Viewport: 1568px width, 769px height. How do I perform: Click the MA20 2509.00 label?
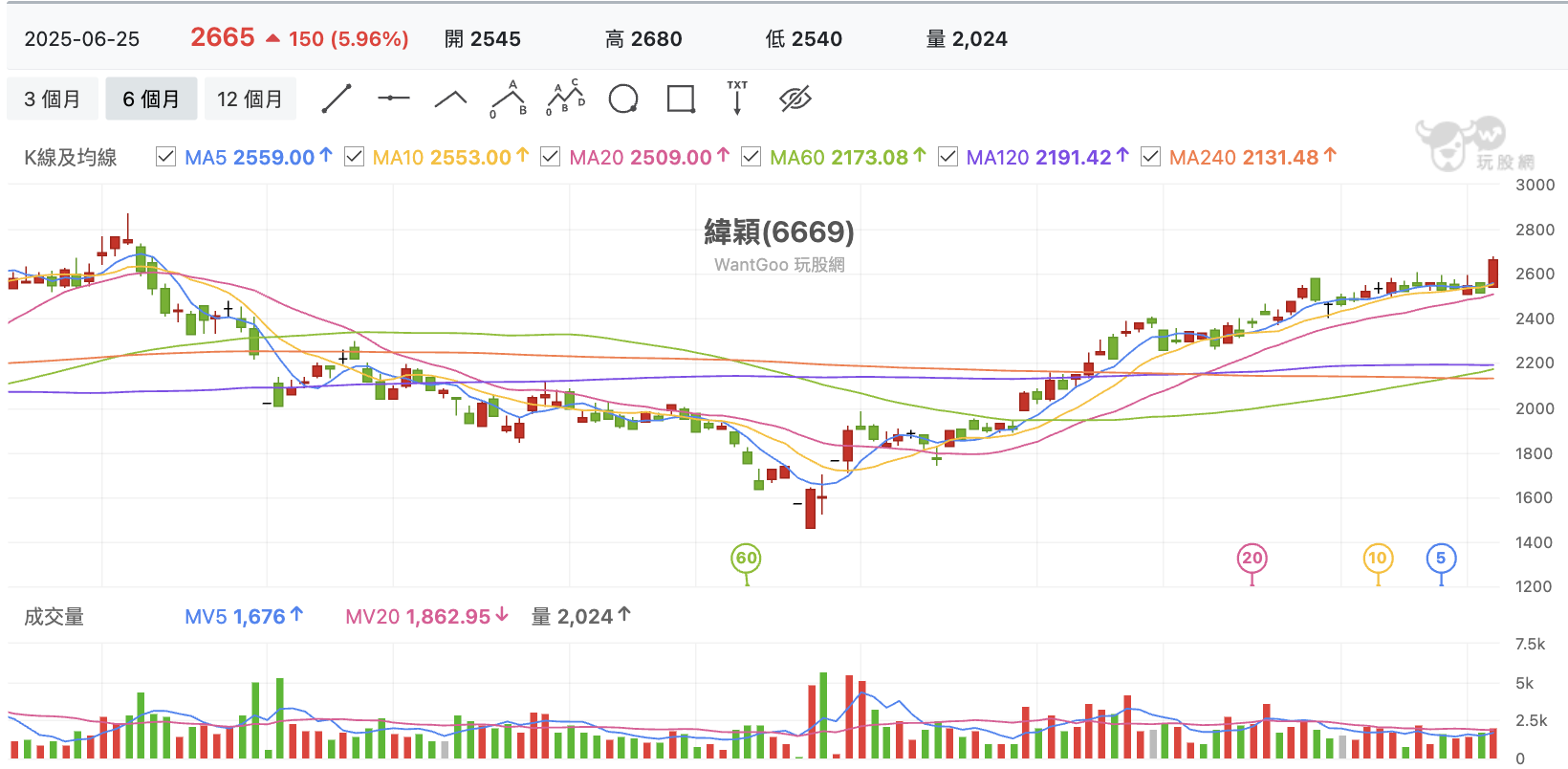pos(649,157)
